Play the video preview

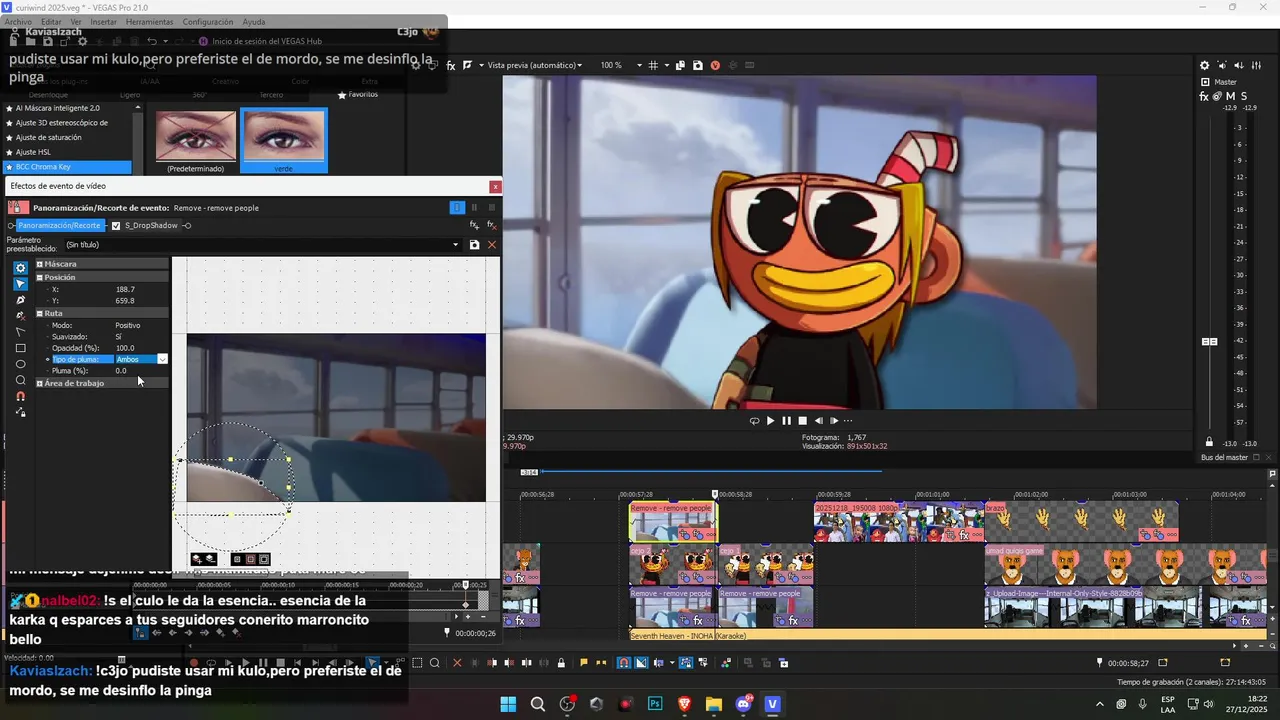pos(770,421)
